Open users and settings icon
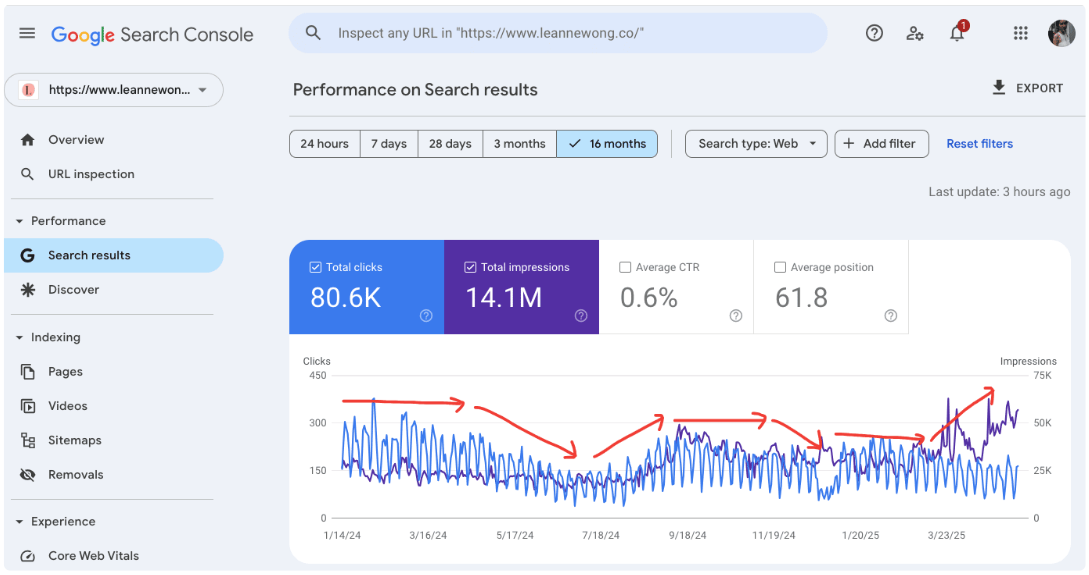The width and height of the screenshot is (1089, 575). [x=915, y=33]
